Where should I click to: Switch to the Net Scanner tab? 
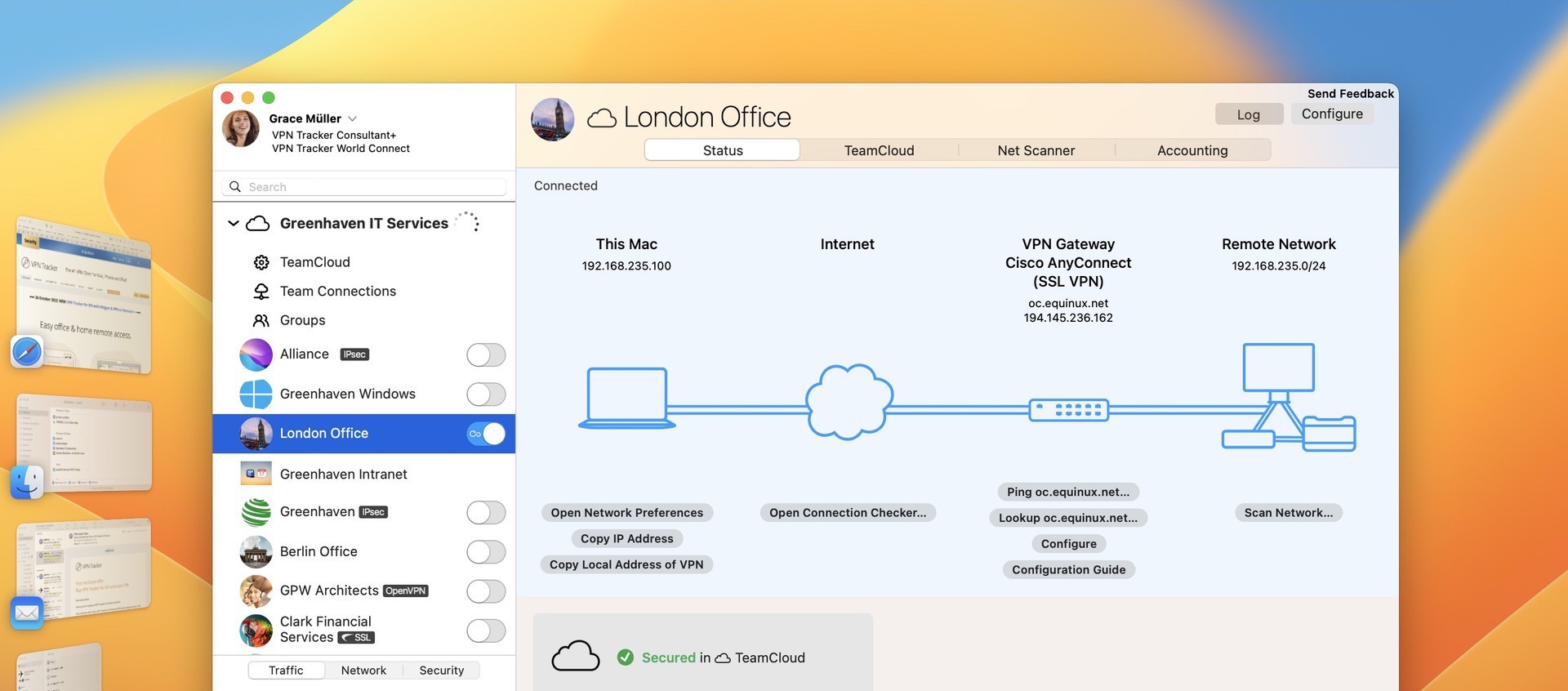pyautogui.click(x=1036, y=150)
